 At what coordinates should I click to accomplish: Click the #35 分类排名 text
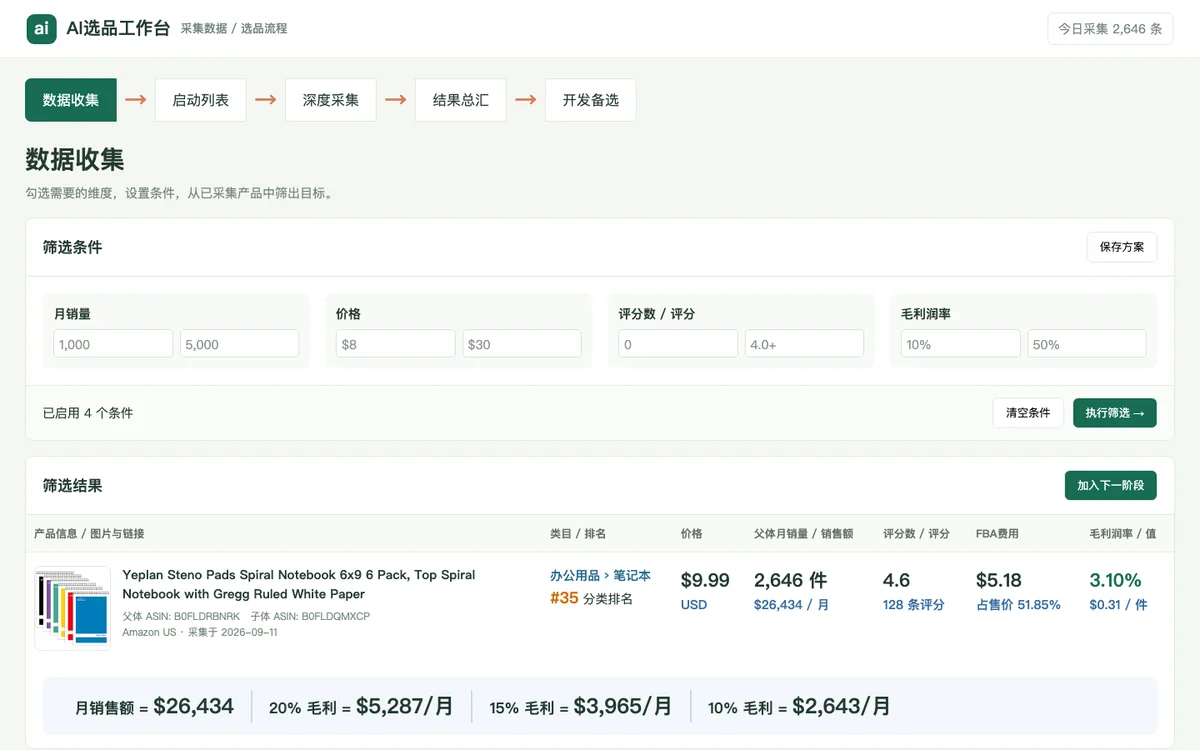591,599
